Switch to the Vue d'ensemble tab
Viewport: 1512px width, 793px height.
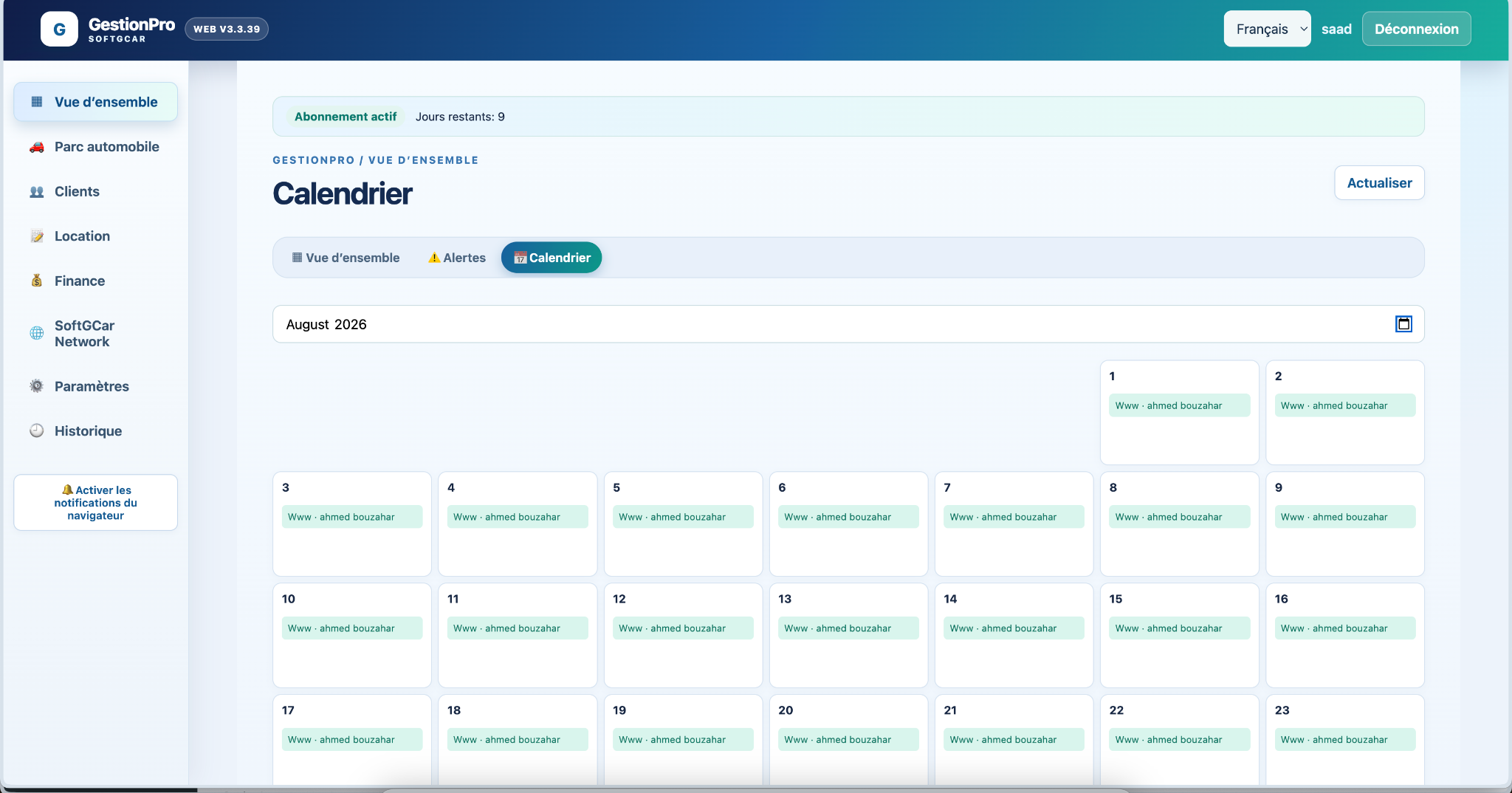point(346,258)
